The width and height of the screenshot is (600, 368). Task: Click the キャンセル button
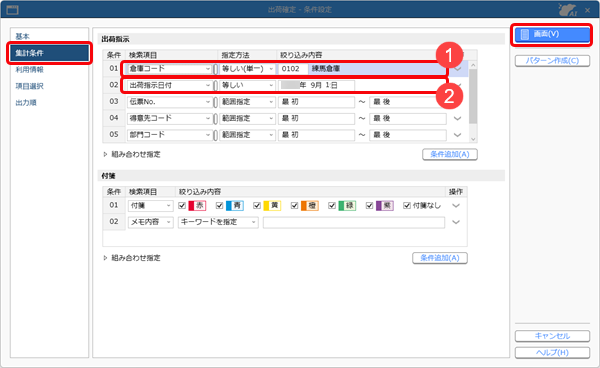coord(552,336)
